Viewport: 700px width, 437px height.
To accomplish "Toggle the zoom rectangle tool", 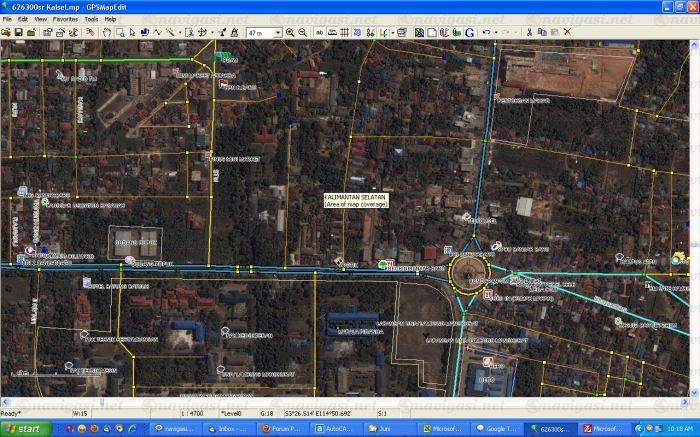I will point(118,32).
